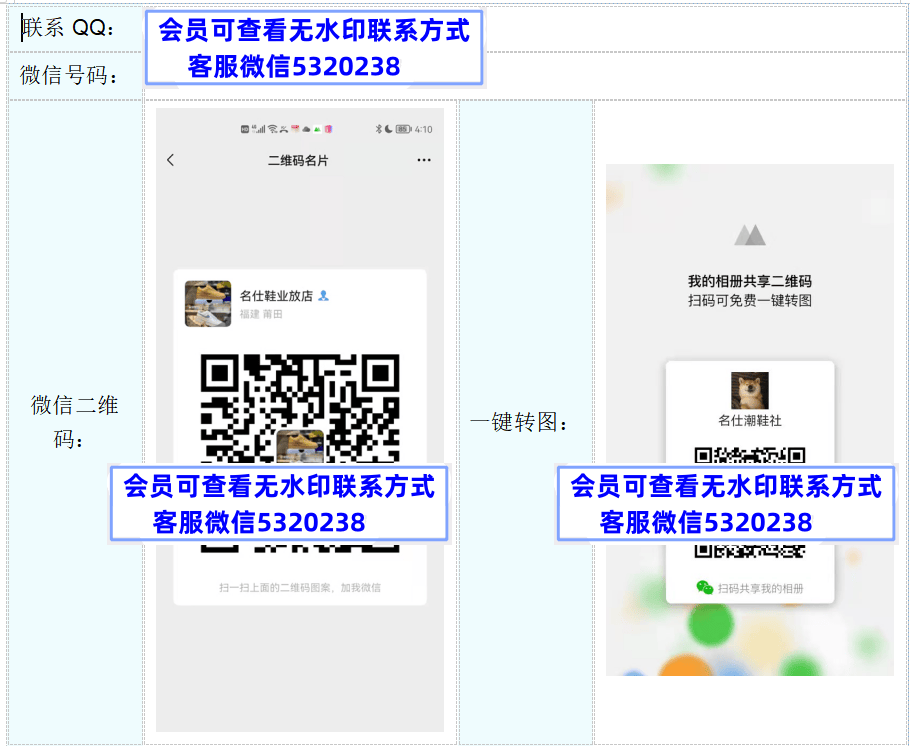Screen dimensions: 910x746
Task: Click the 微信二维码: label cell
Action: point(74,422)
